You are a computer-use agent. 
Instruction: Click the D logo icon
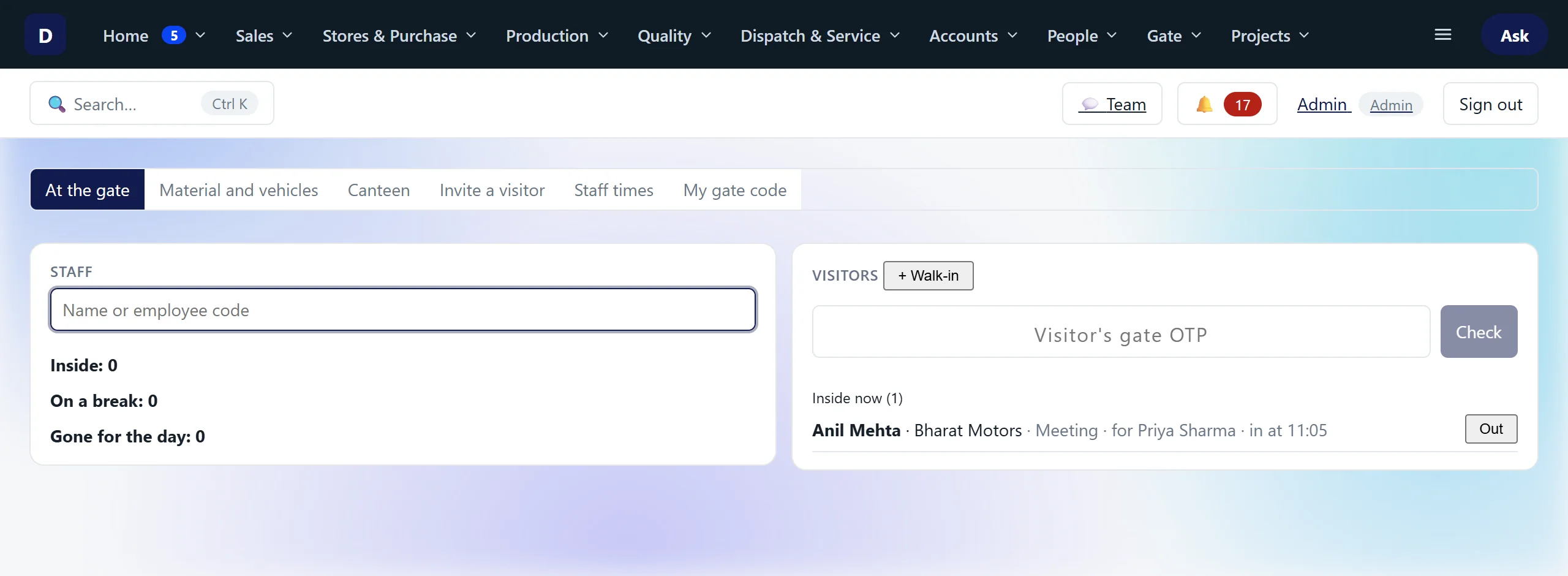point(45,35)
